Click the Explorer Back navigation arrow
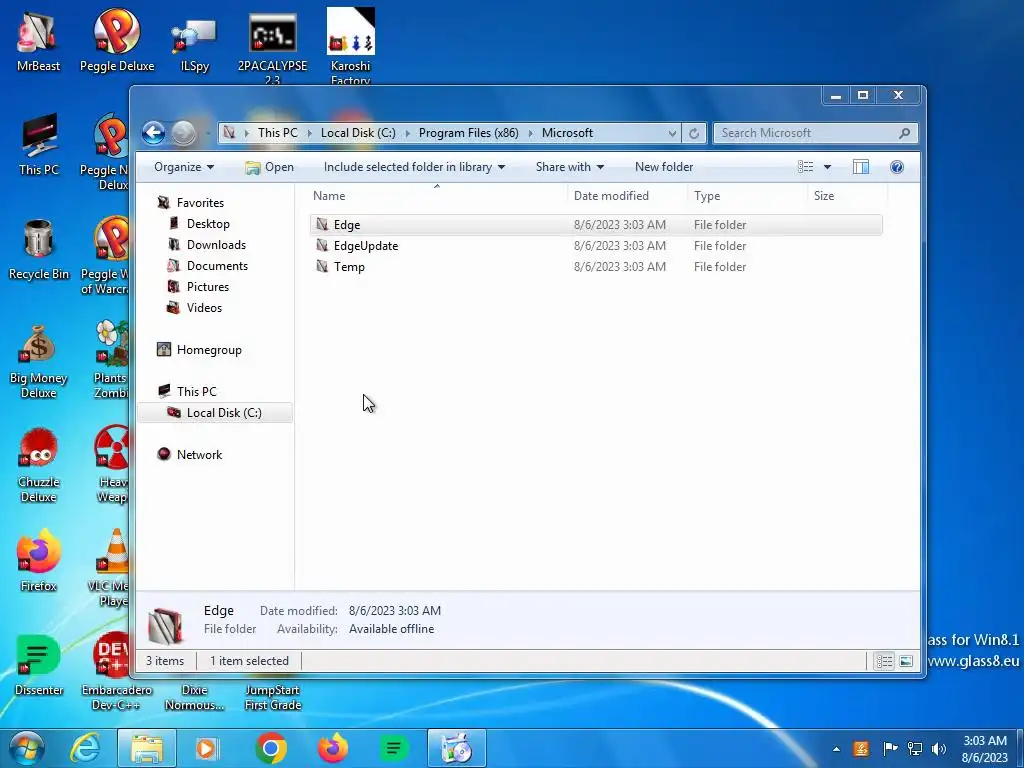Image resolution: width=1024 pixels, height=768 pixels. click(153, 133)
